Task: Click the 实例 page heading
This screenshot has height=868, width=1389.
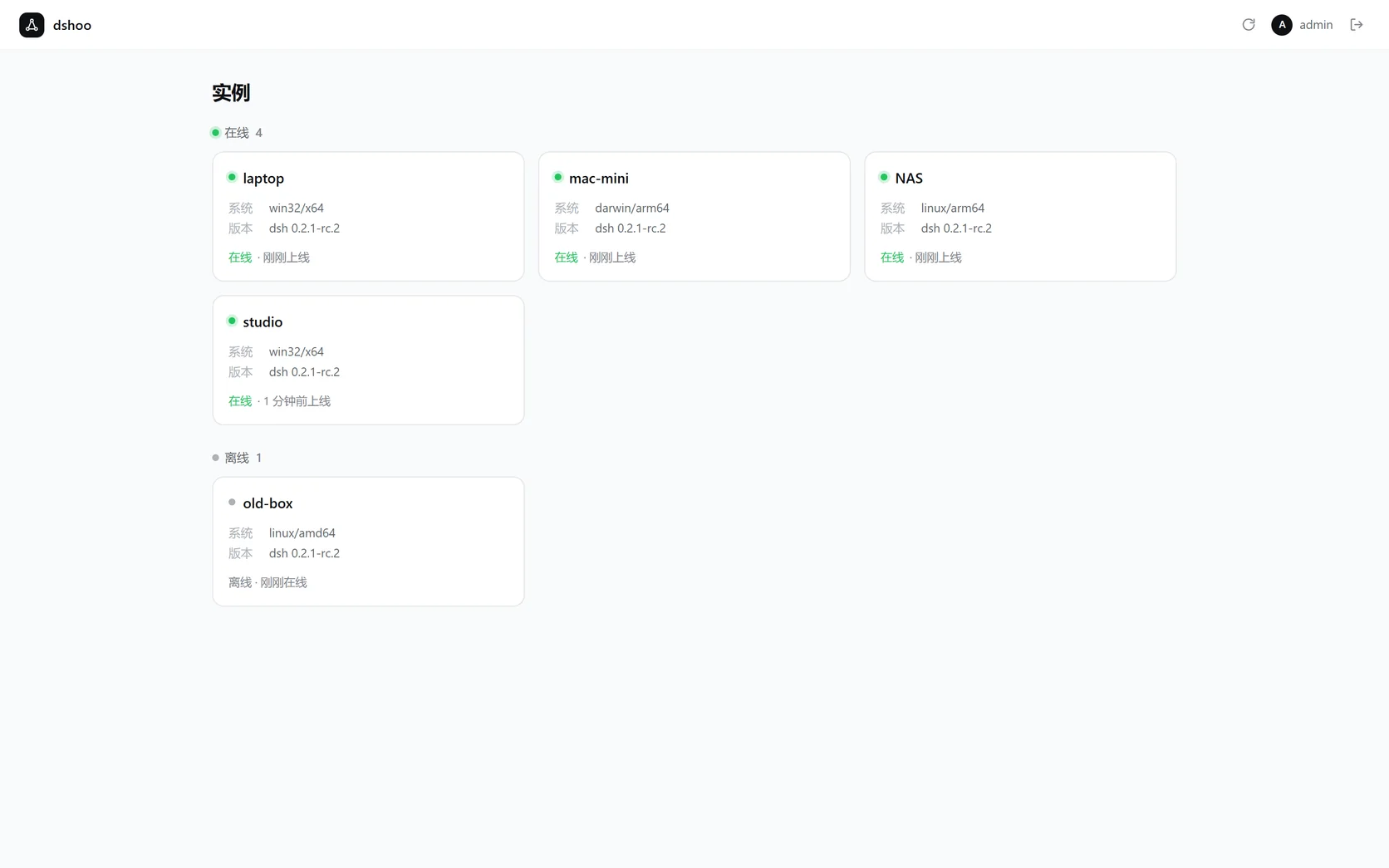Action: [x=231, y=93]
